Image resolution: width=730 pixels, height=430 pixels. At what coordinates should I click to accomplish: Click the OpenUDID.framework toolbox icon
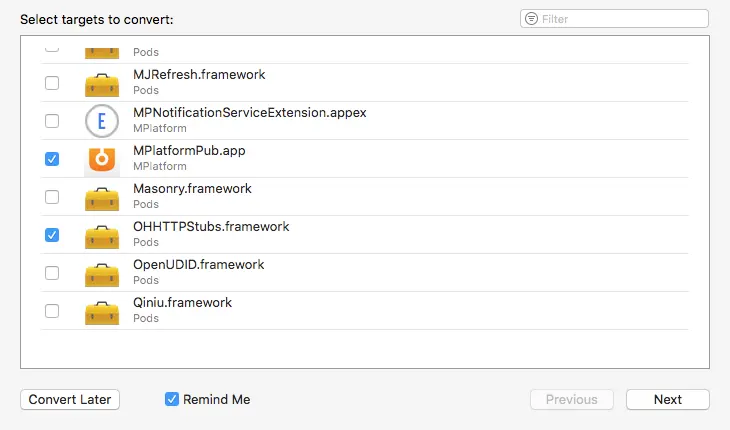[x=102, y=273]
